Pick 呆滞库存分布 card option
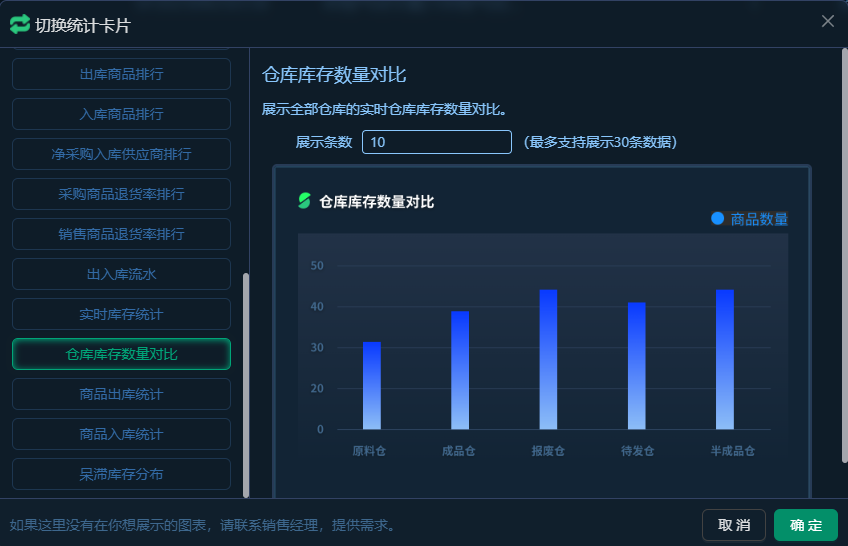Screen dimensions: 848x546 121,474
